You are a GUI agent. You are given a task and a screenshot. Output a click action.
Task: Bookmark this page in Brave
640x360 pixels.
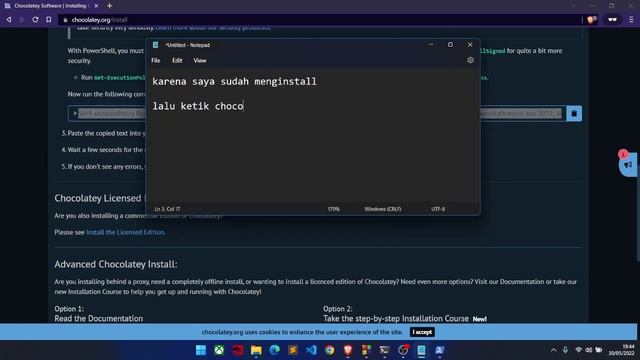coord(49,20)
